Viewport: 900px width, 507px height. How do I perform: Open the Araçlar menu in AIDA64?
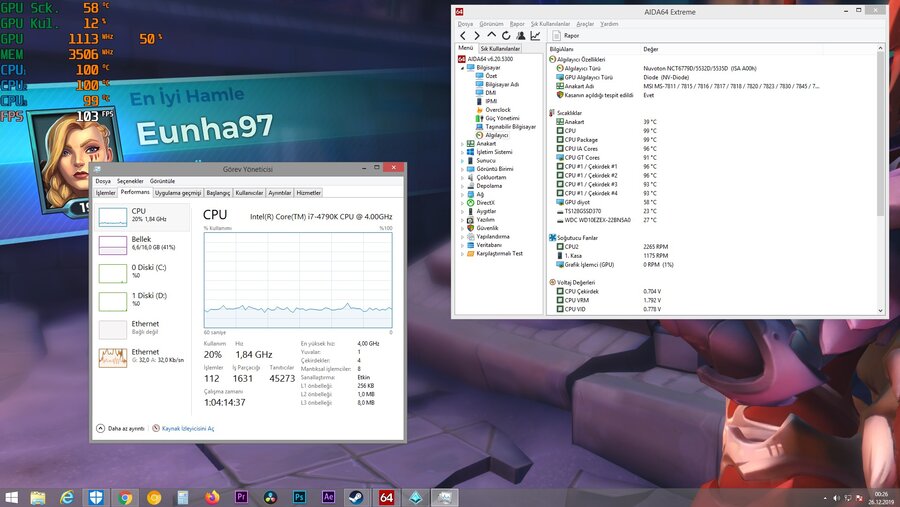(x=585, y=24)
